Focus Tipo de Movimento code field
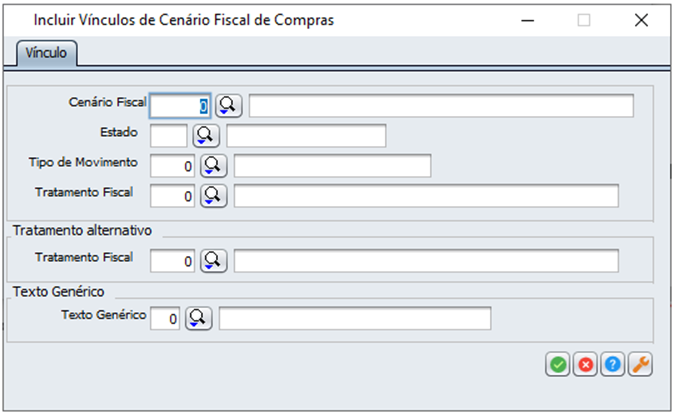 point(173,165)
